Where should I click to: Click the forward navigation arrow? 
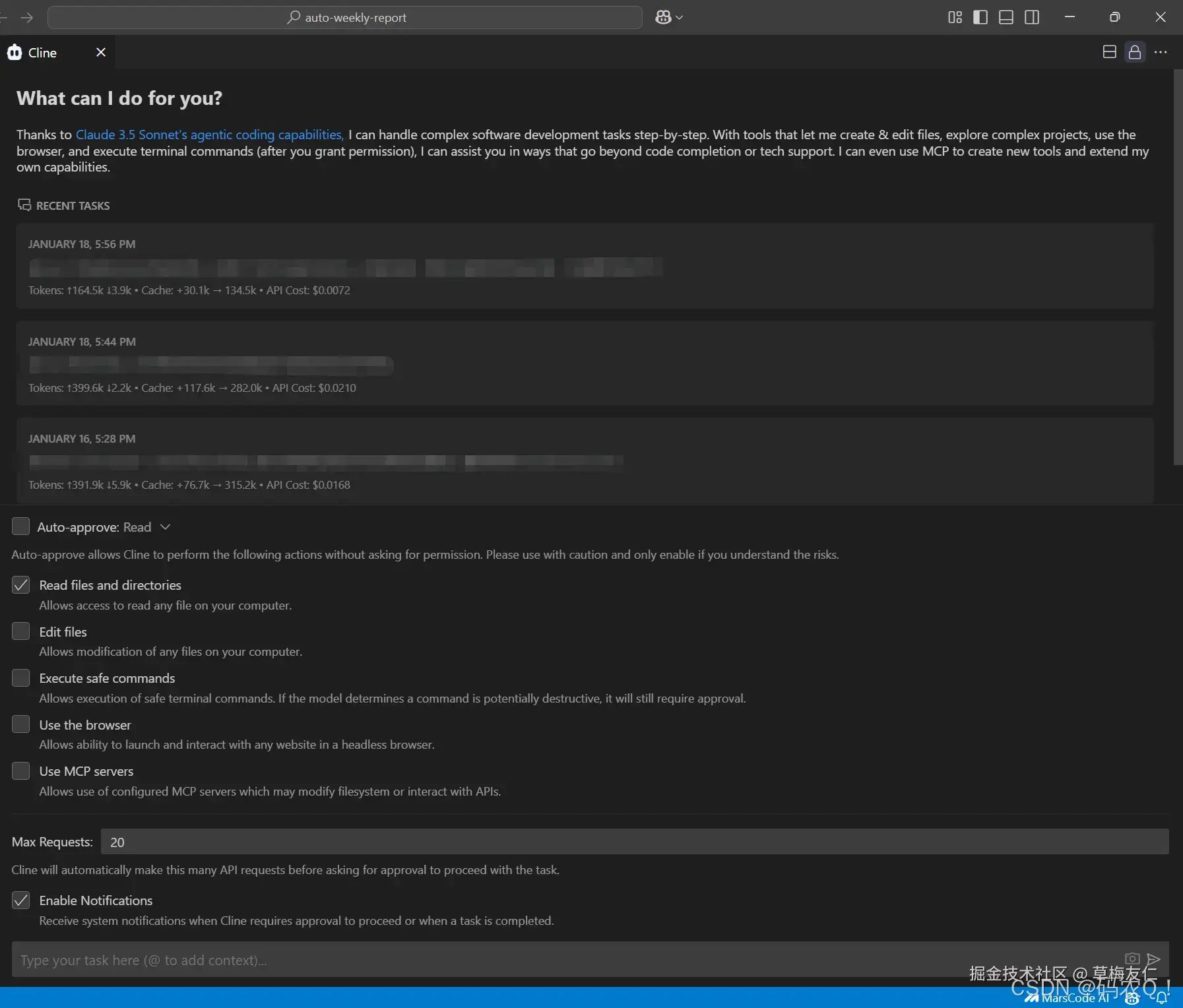click(26, 18)
